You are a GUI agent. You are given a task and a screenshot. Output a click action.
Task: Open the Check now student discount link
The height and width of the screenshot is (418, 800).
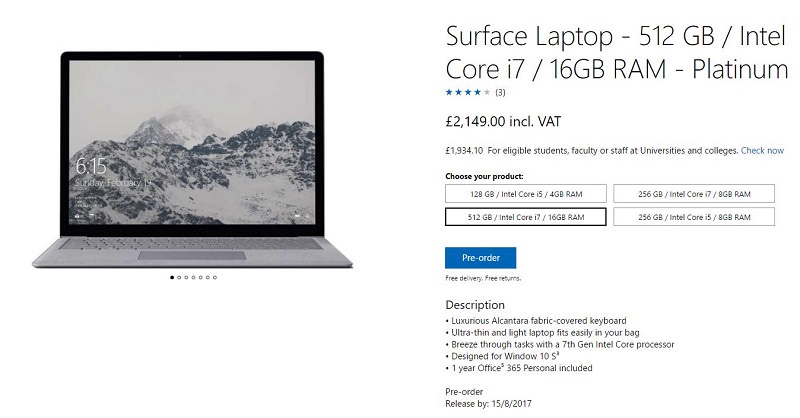click(762, 151)
